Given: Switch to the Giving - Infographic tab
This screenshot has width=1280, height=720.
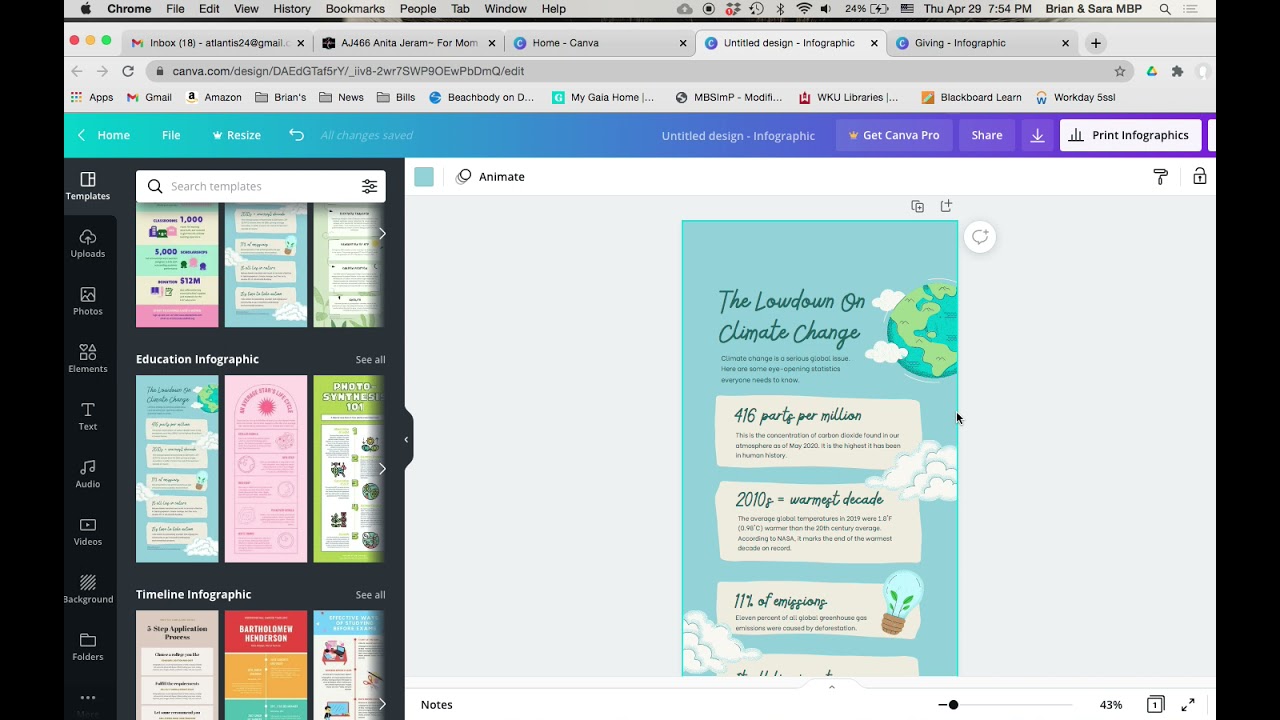Looking at the screenshot, I should pos(982,43).
